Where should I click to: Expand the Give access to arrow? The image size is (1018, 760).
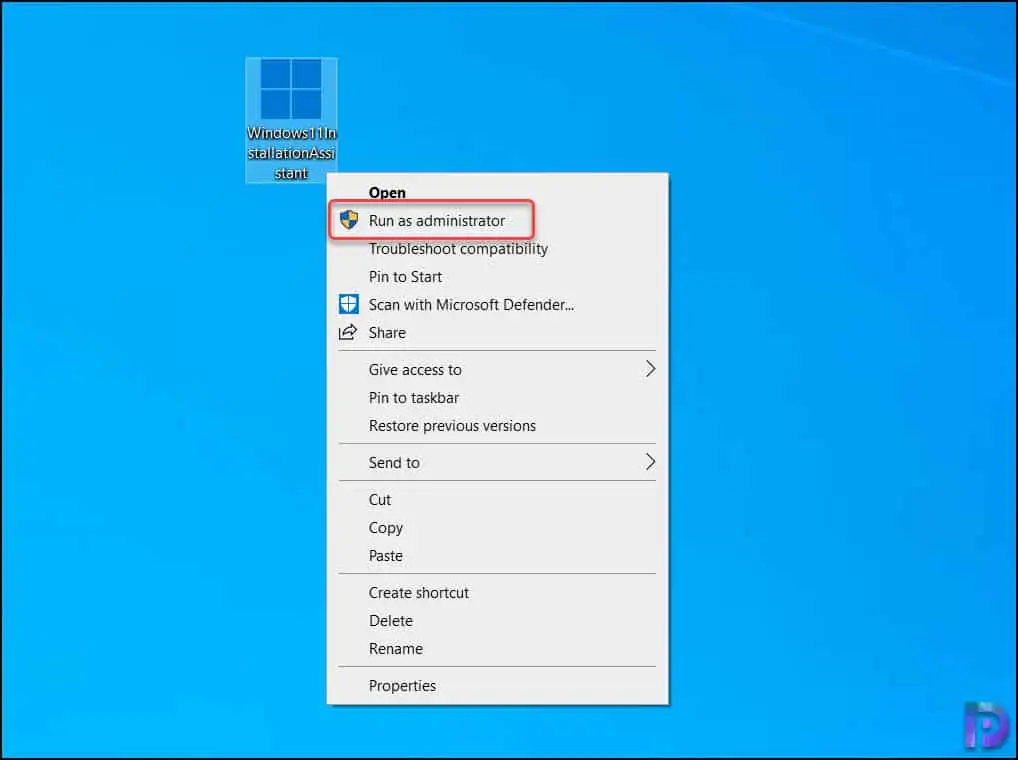(x=650, y=369)
